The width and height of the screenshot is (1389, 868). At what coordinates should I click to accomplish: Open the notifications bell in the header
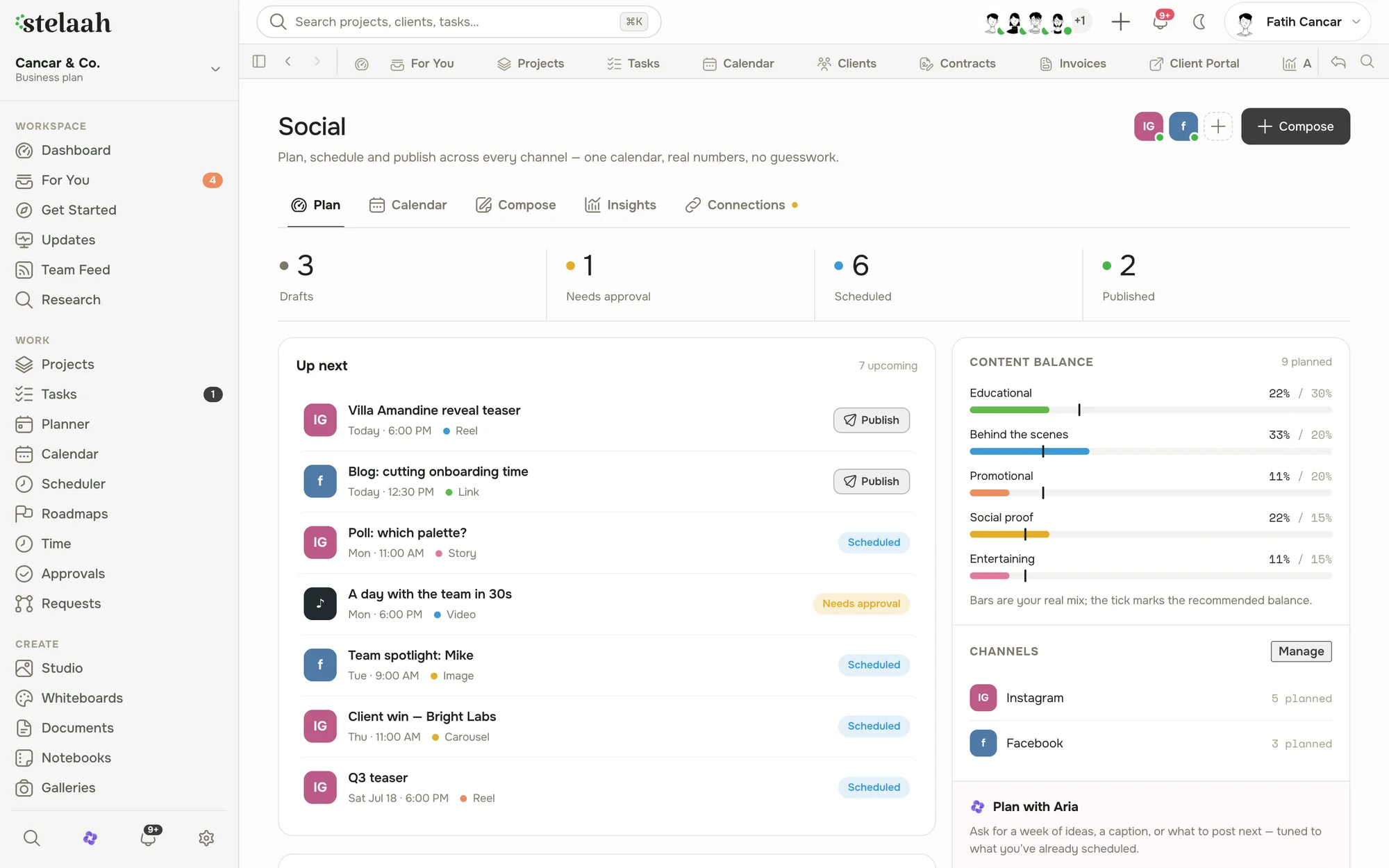click(x=1160, y=22)
